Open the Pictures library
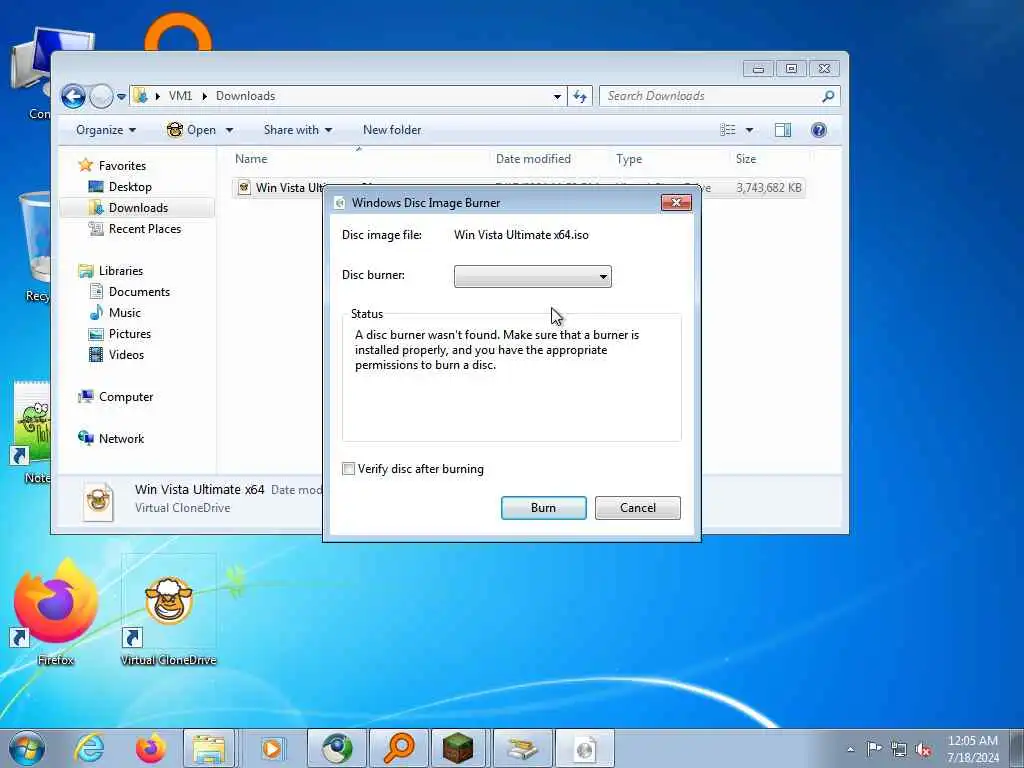Viewport: 1024px width, 768px height. click(129, 334)
